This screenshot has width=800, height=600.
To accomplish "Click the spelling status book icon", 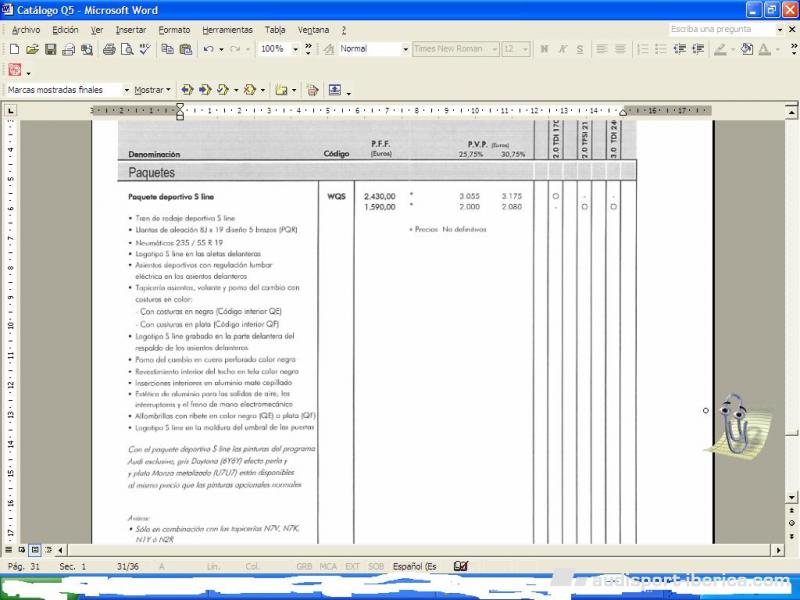I will 461,566.
